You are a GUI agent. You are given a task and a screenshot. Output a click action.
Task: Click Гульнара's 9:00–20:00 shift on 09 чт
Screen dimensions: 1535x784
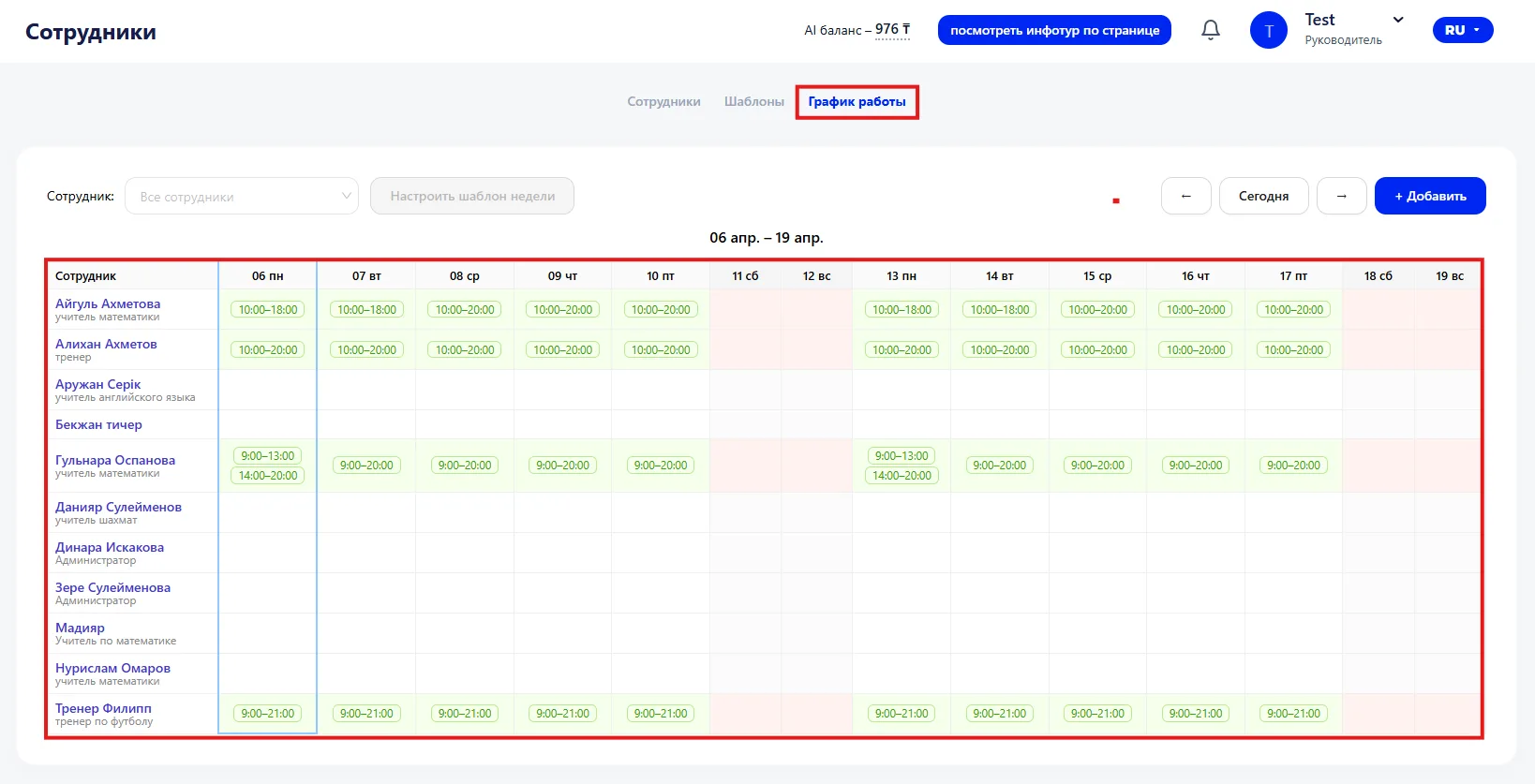point(562,465)
